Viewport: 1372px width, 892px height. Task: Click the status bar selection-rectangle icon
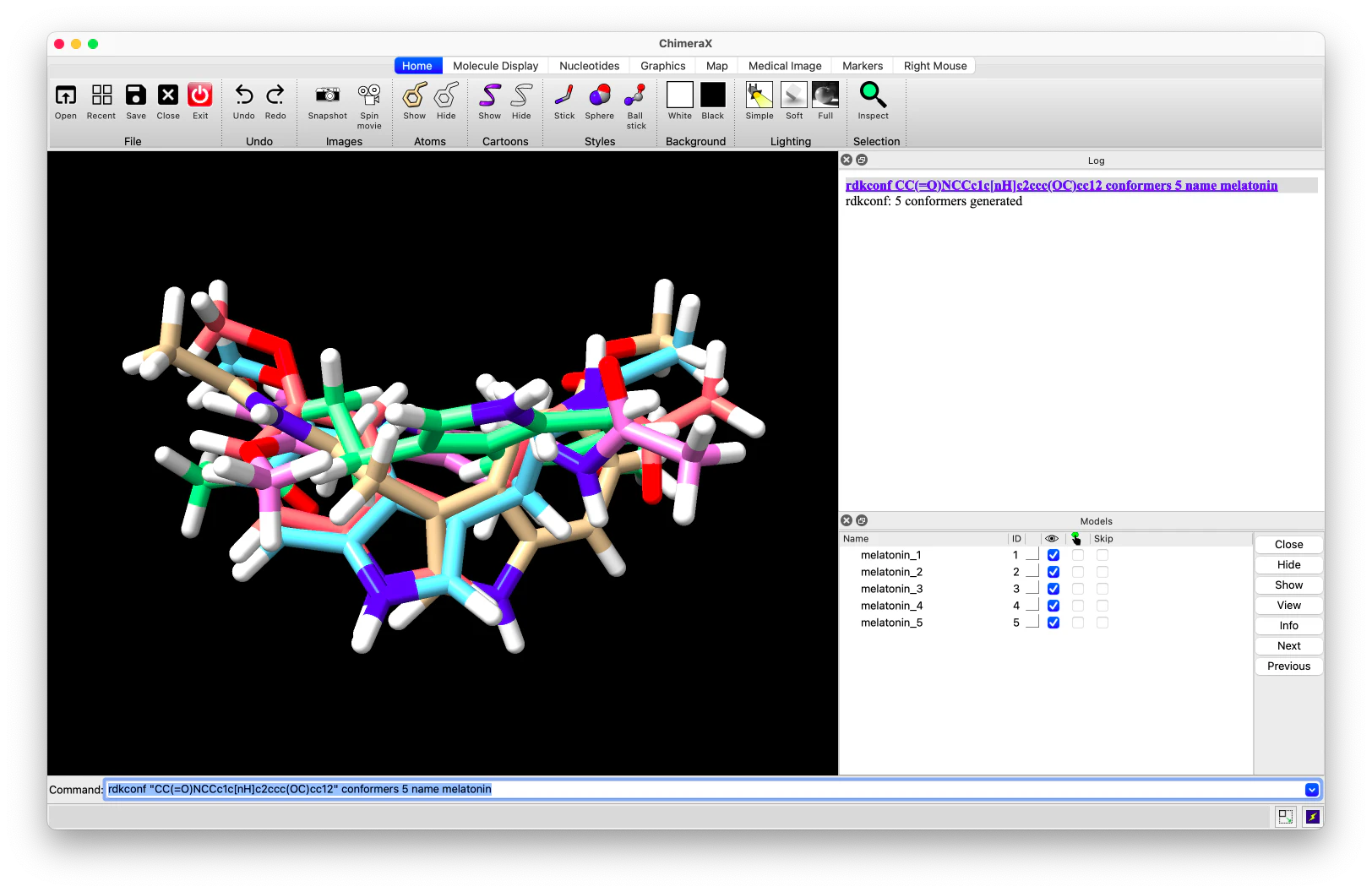click(x=1286, y=817)
